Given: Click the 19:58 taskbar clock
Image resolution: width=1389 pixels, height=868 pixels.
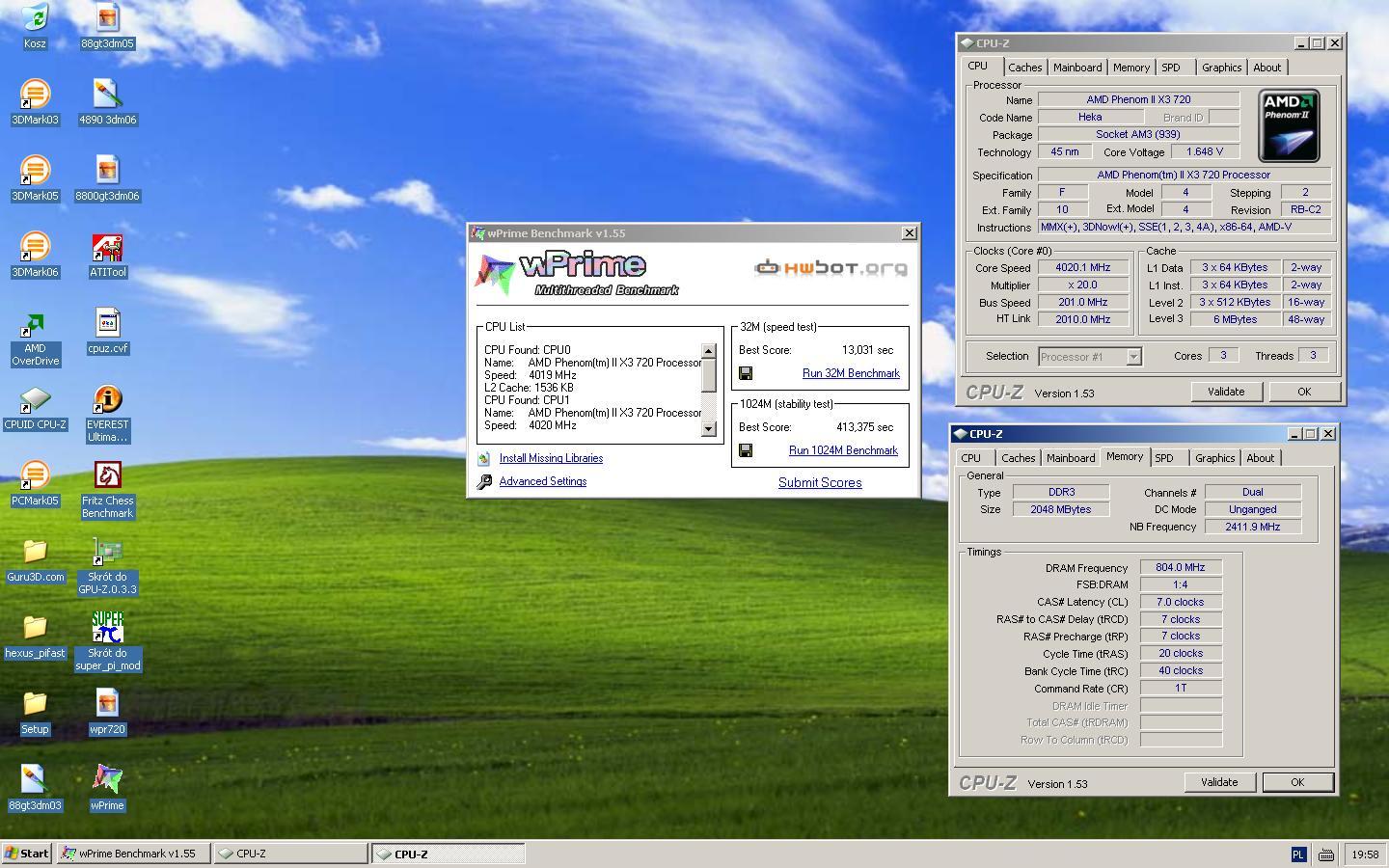Looking at the screenshot, I should [1365, 854].
